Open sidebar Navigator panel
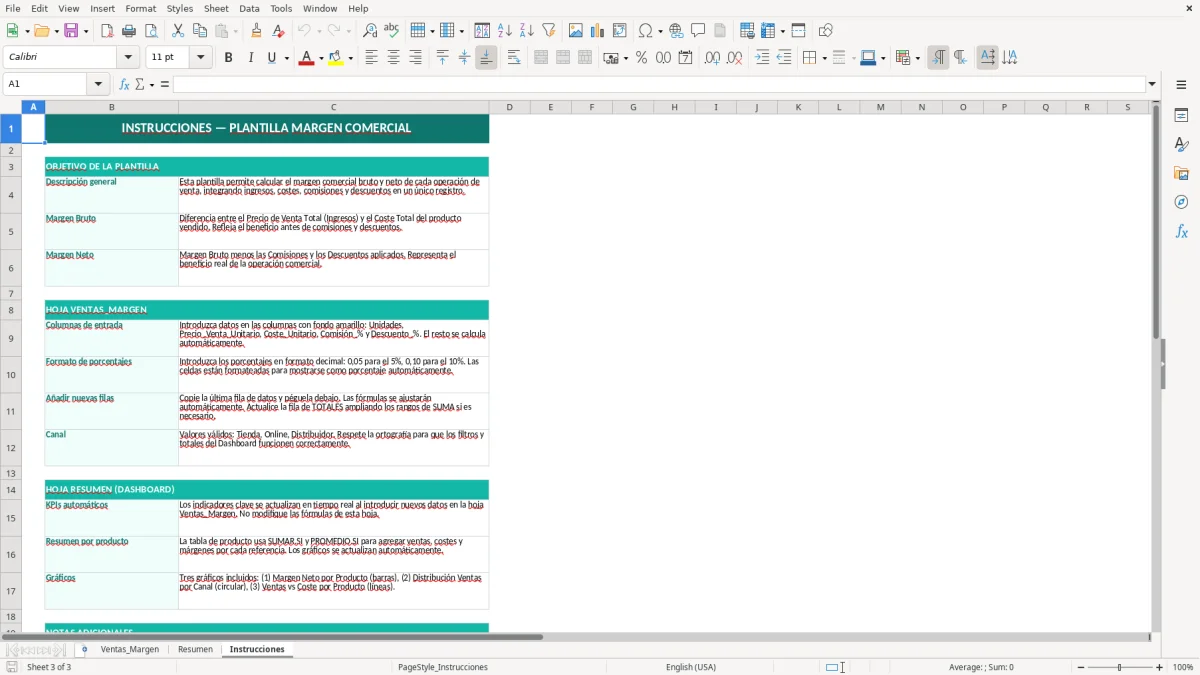 coord(1181,202)
